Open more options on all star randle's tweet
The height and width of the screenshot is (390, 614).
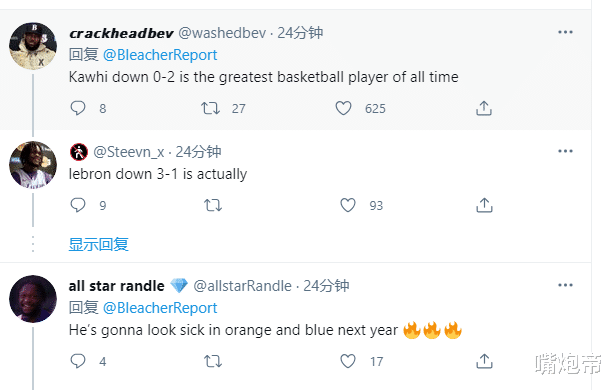[x=565, y=285]
